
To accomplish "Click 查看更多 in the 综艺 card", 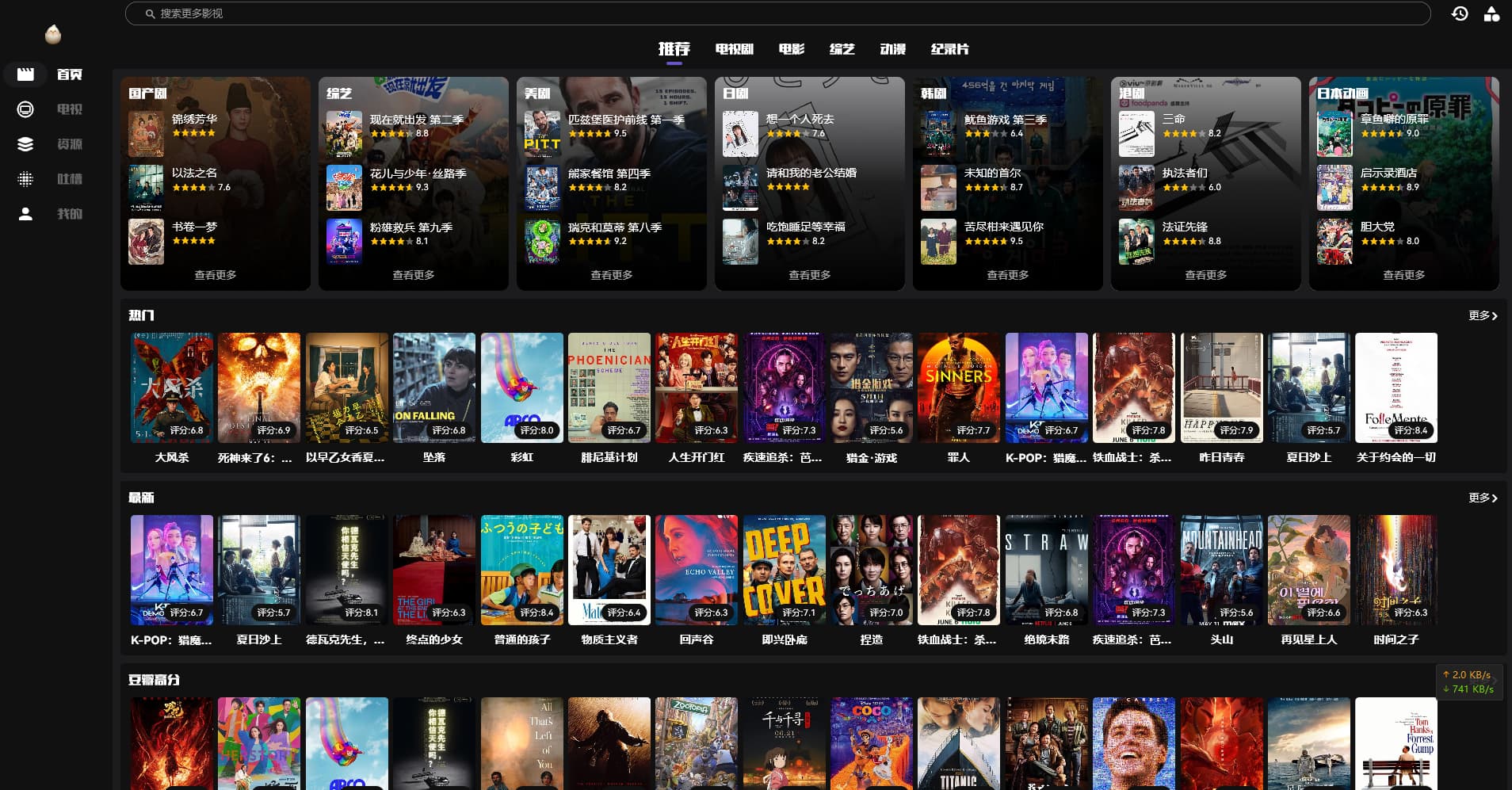I will [414, 275].
